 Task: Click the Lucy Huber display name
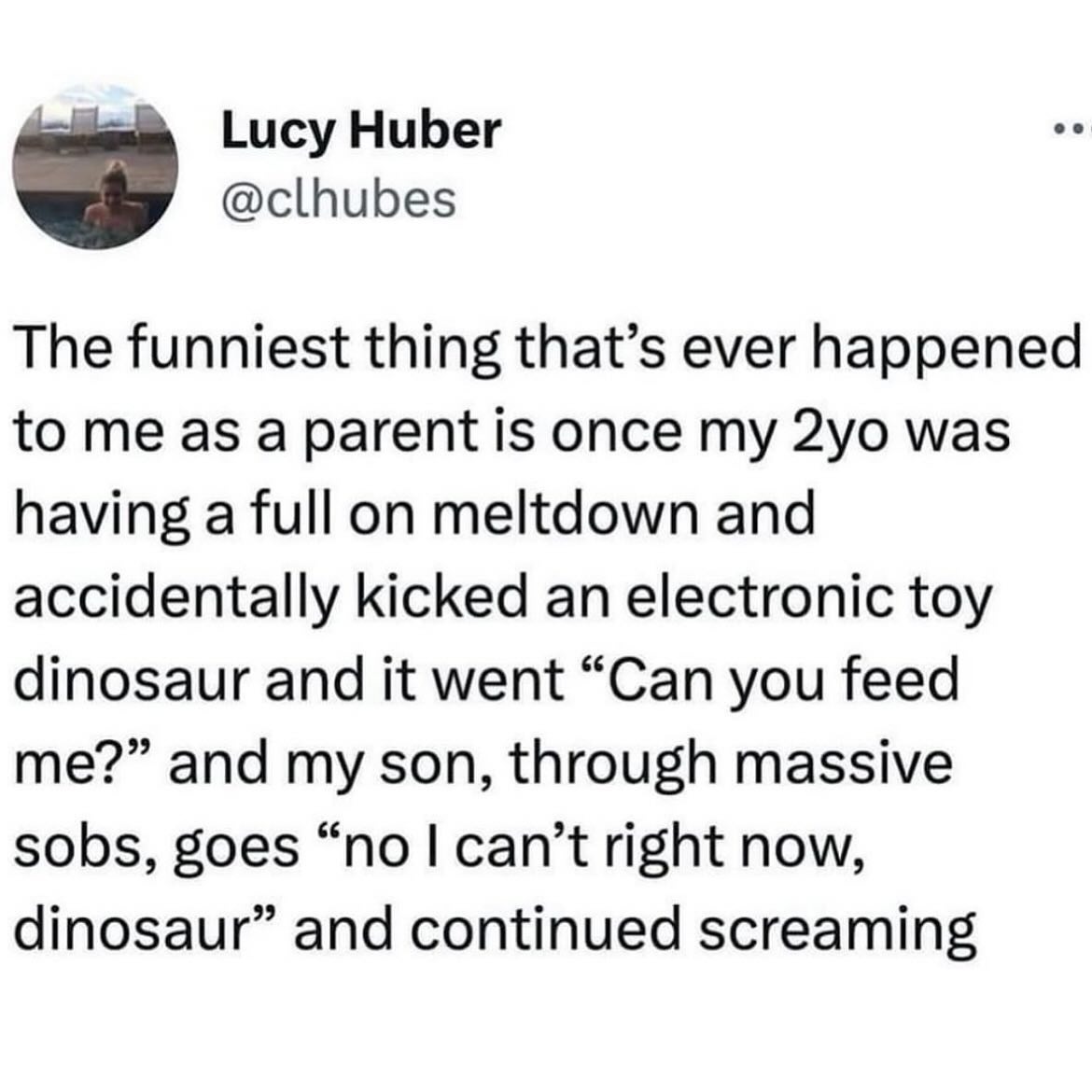click(x=361, y=131)
